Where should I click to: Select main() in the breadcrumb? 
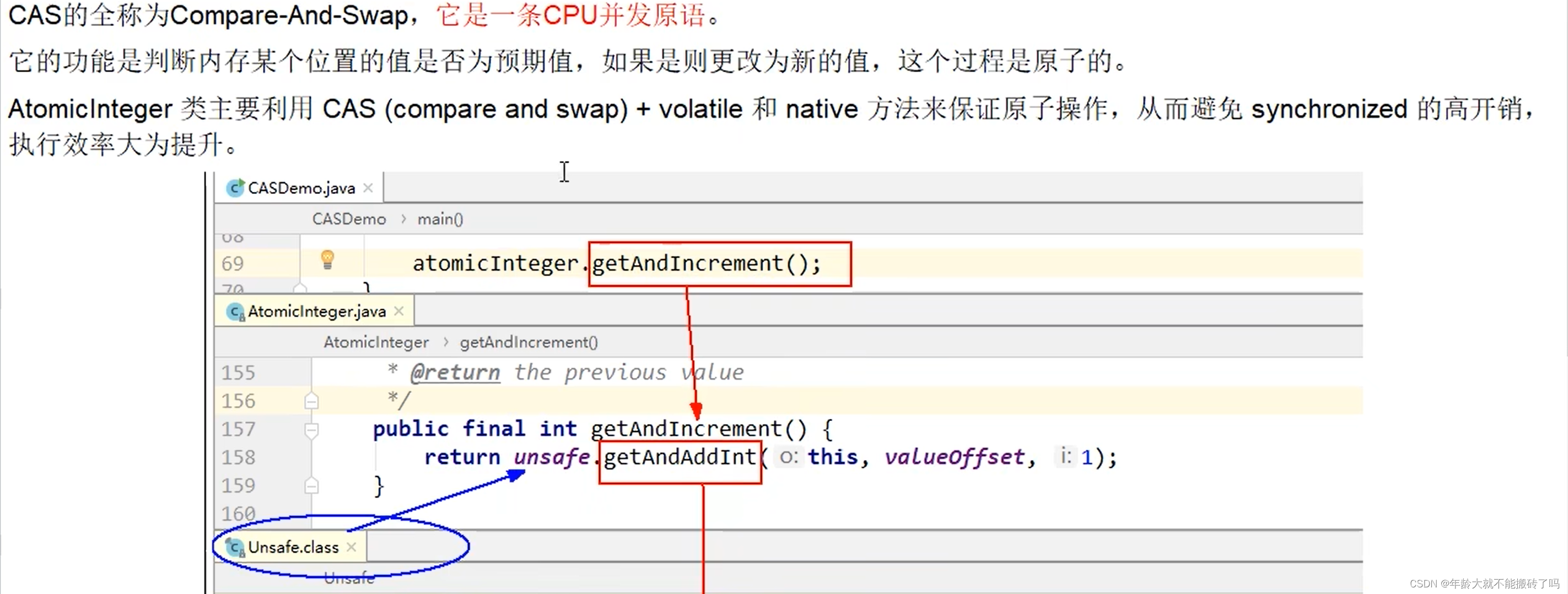(x=440, y=219)
